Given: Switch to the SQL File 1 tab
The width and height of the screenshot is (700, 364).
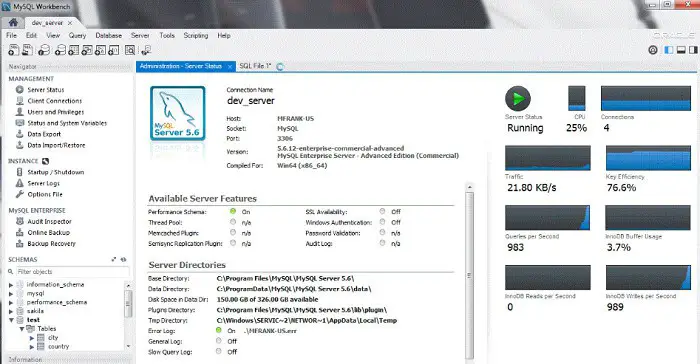Looking at the screenshot, I should point(255,66).
